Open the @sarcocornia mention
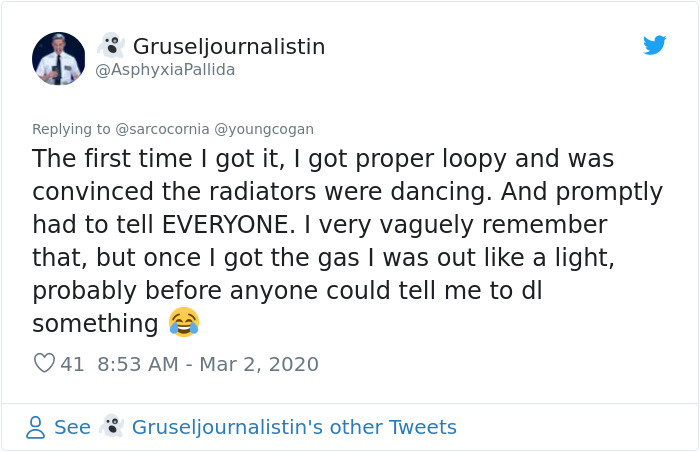This screenshot has width=700, height=452. pos(162,129)
